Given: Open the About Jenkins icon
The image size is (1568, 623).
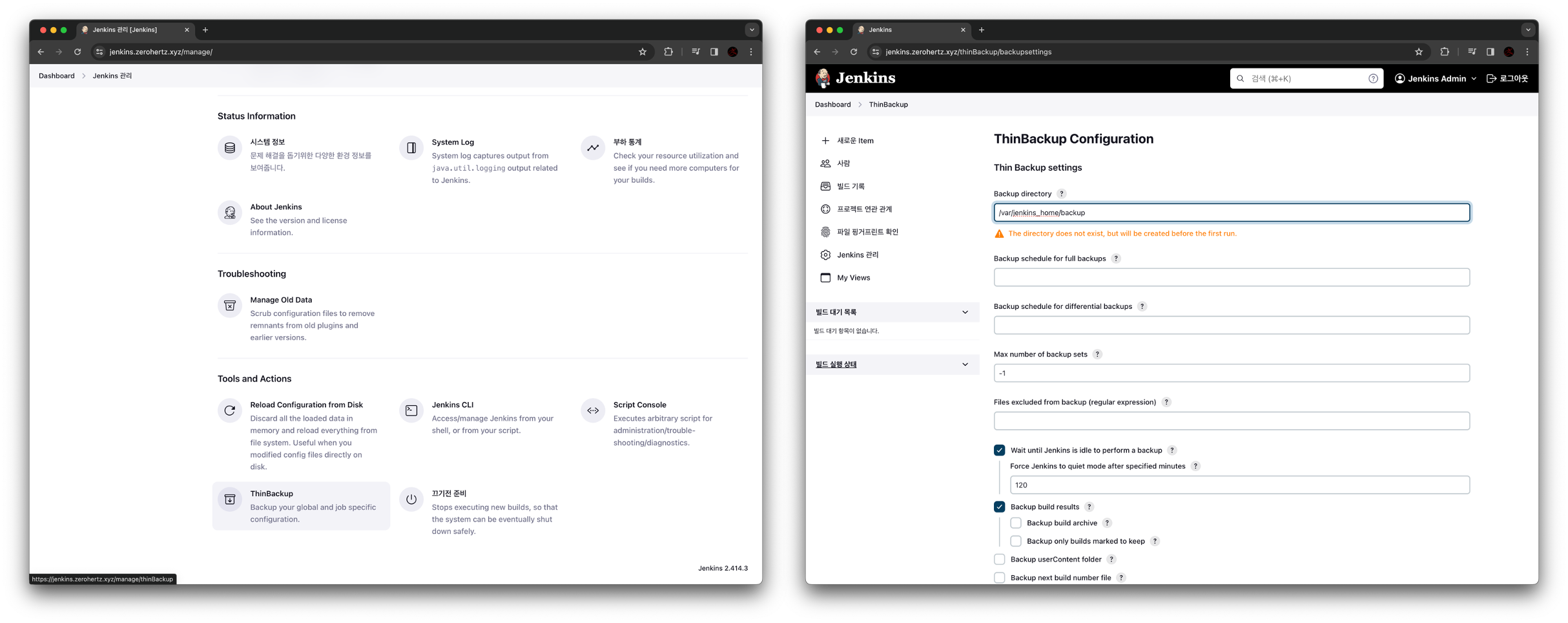Looking at the screenshot, I should tap(230, 213).
